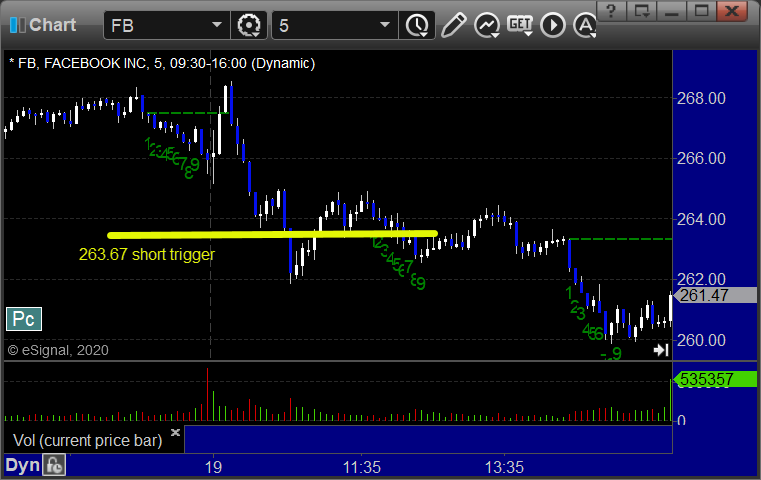Expand the interval 5 dropdown arrow

pos(385,25)
